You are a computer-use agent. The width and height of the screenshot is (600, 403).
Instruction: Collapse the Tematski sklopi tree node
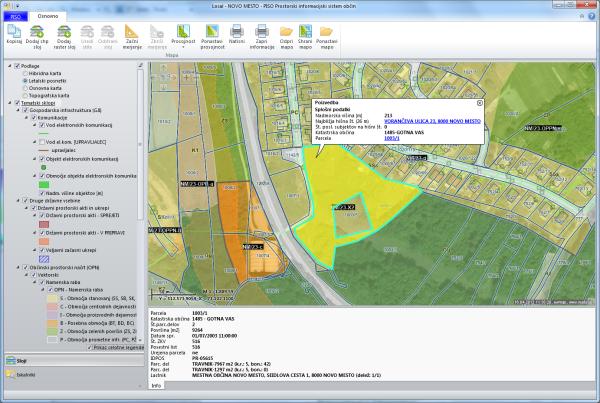(9, 102)
